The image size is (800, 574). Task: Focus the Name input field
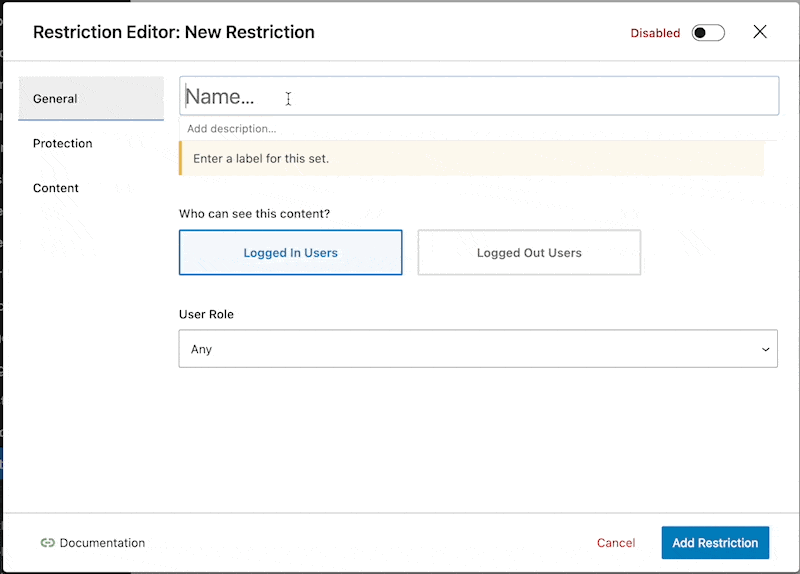coord(479,96)
